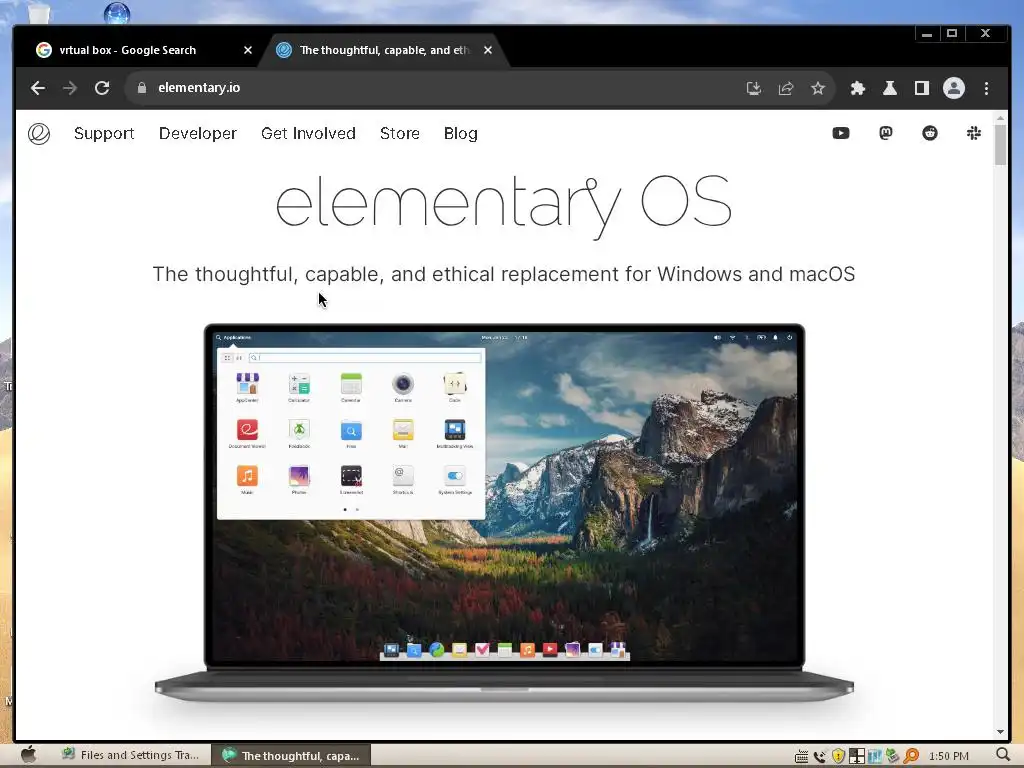Select the elementary tab titled The thoughtful, capable
The width and height of the screenshot is (1024, 768).
(383, 50)
